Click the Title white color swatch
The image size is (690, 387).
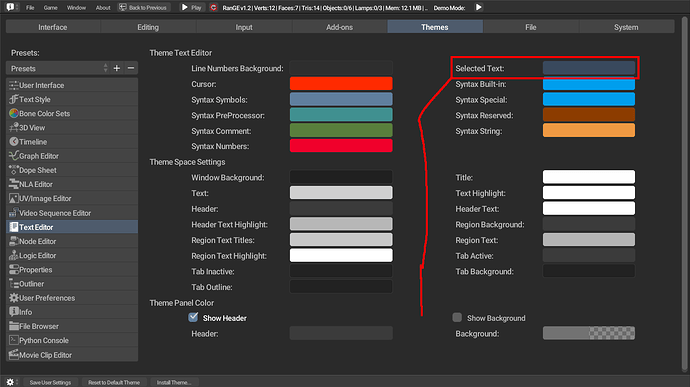coord(589,177)
